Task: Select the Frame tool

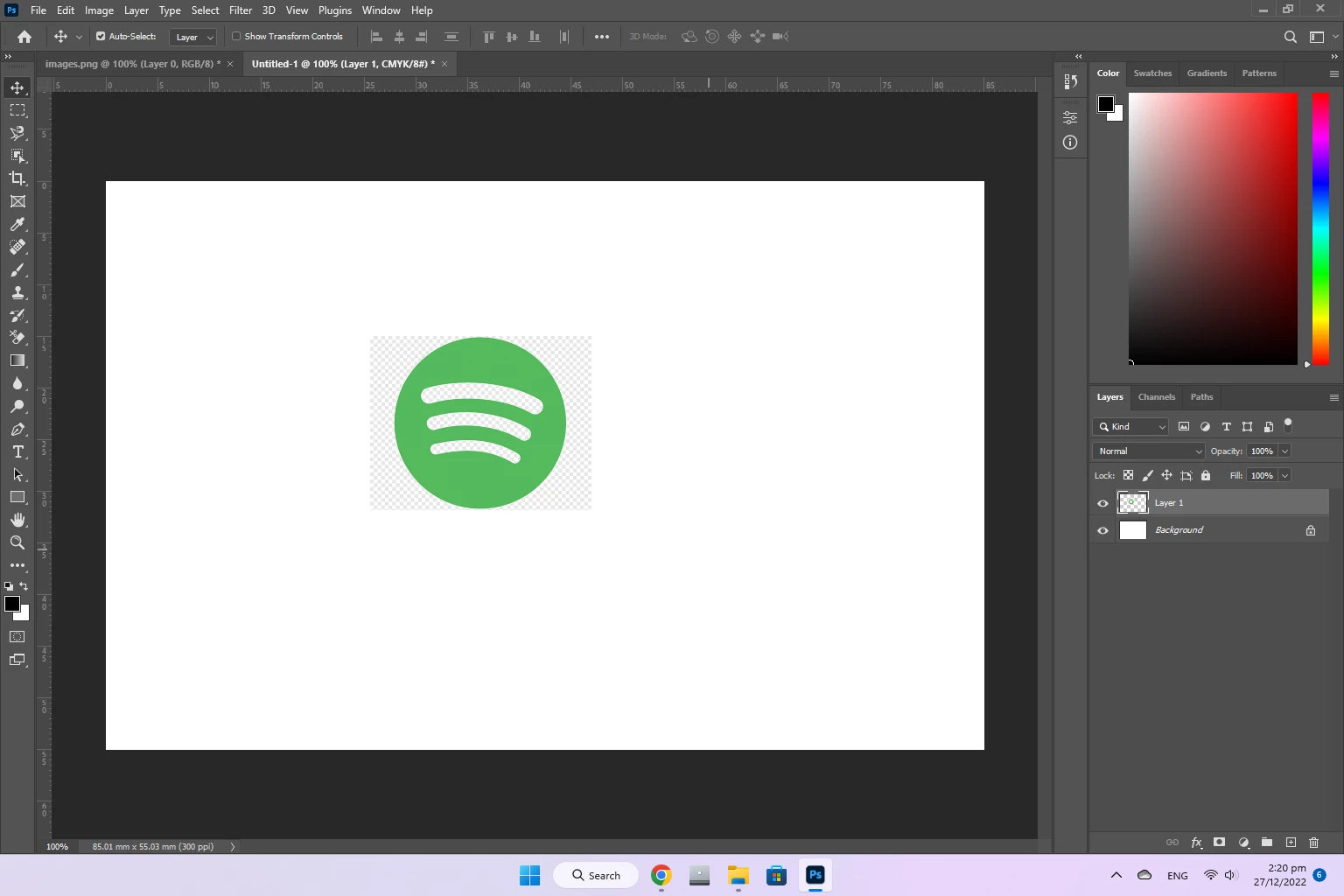Action: click(17, 201)
